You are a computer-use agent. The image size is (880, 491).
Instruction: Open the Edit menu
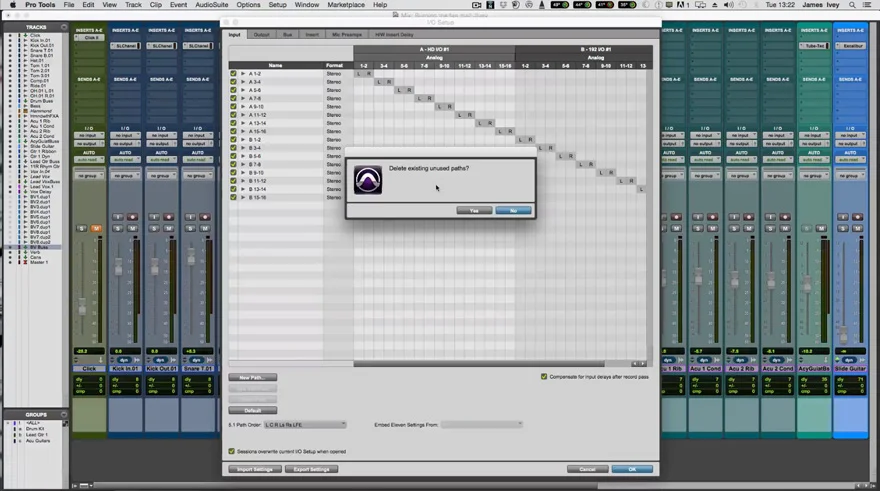click(x=88, y=5)
